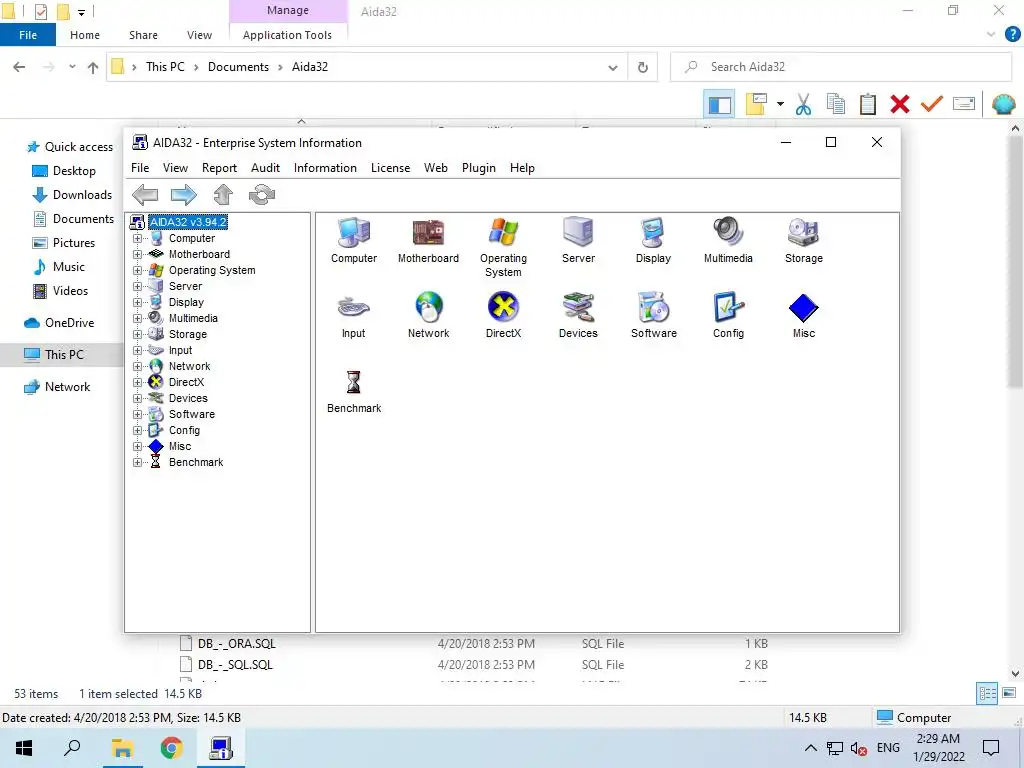Open the Multimedia speaker icon in right pane

coord(728,240)
